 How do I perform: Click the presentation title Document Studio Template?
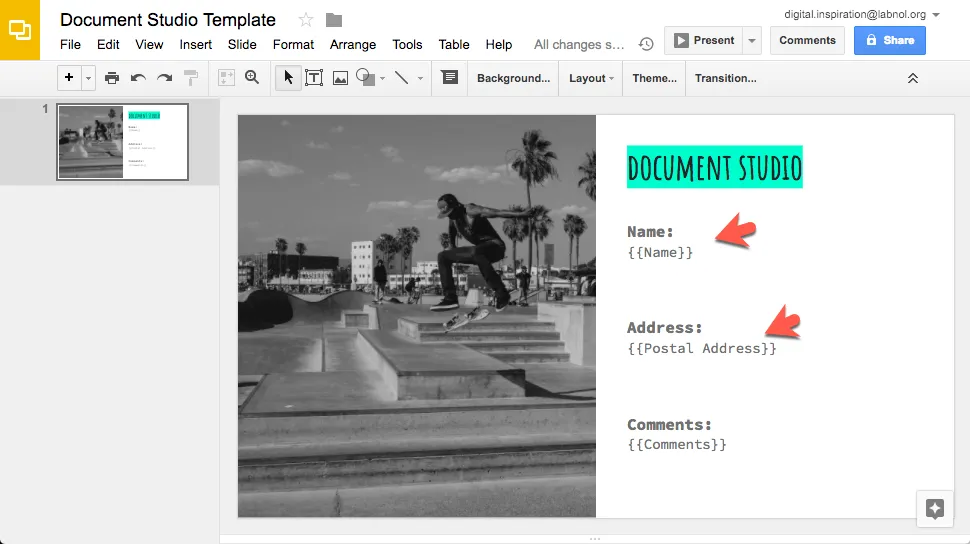click(168, 20)
